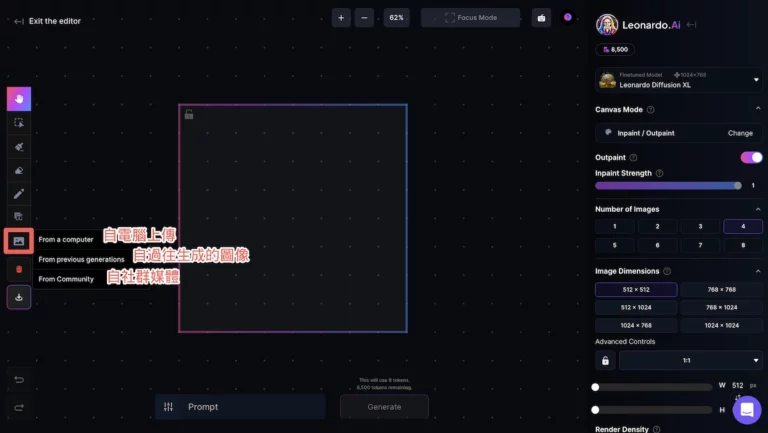Open the Leonardo Diffusion XL model dropdown
The width and height of the screenshot is (768, 433).
click(x=679, y=80)
